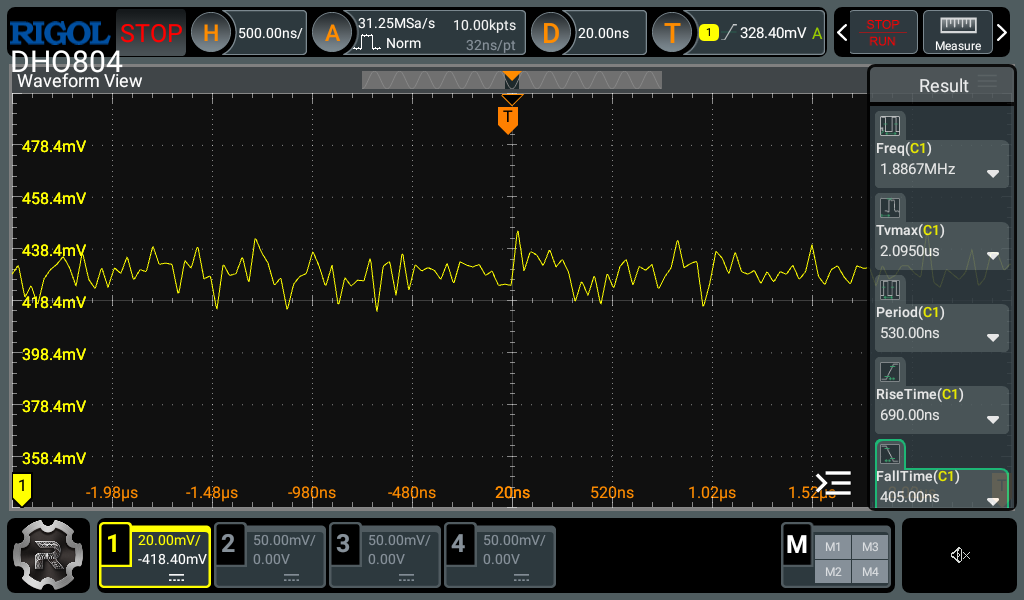Click the delay D icon

(550, 33)
